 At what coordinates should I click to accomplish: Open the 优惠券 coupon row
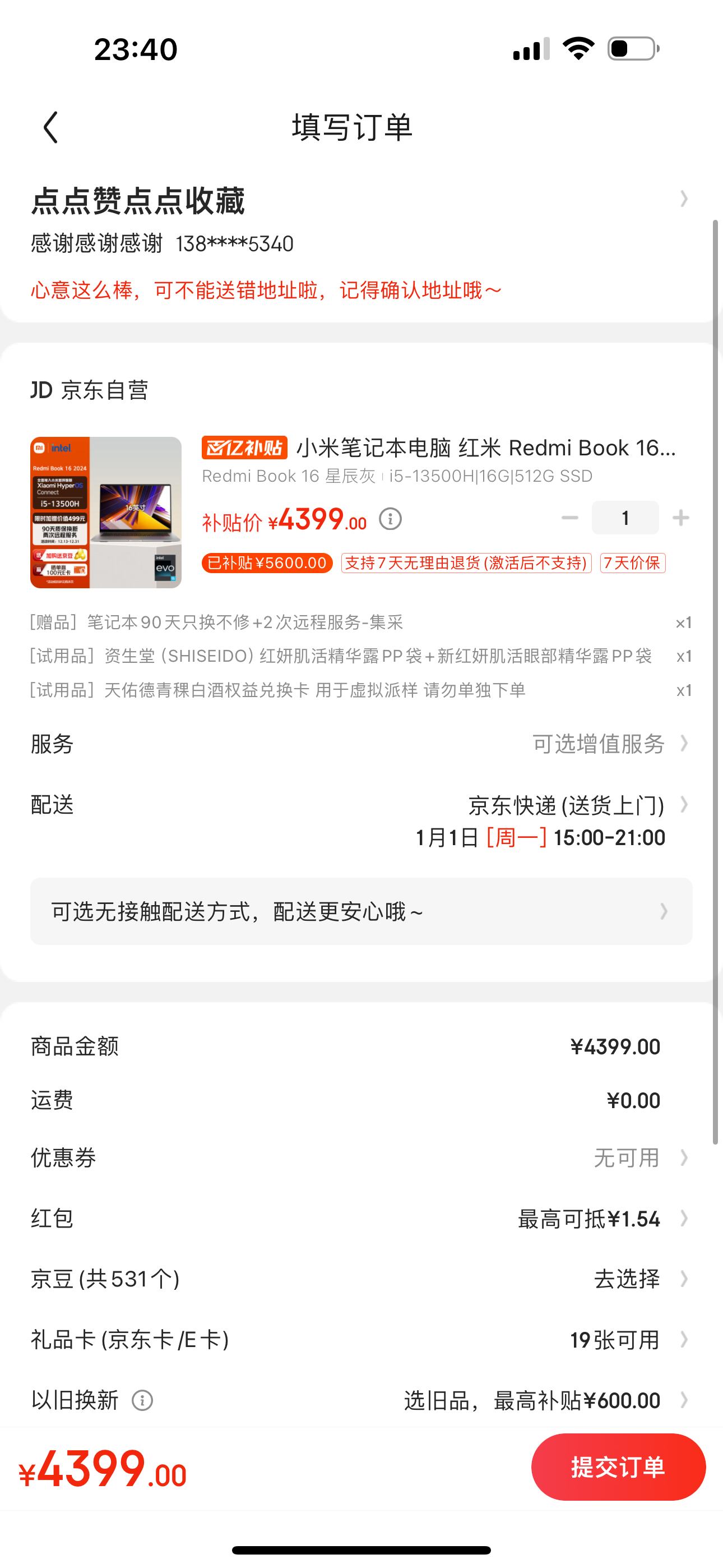pyautogui.click(x=361, y=1157)
